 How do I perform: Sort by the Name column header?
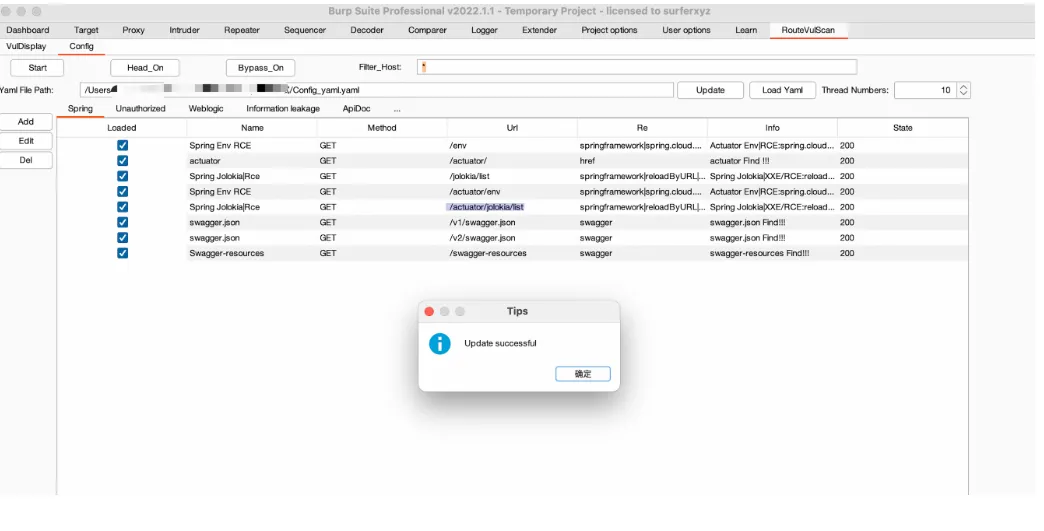252,128
